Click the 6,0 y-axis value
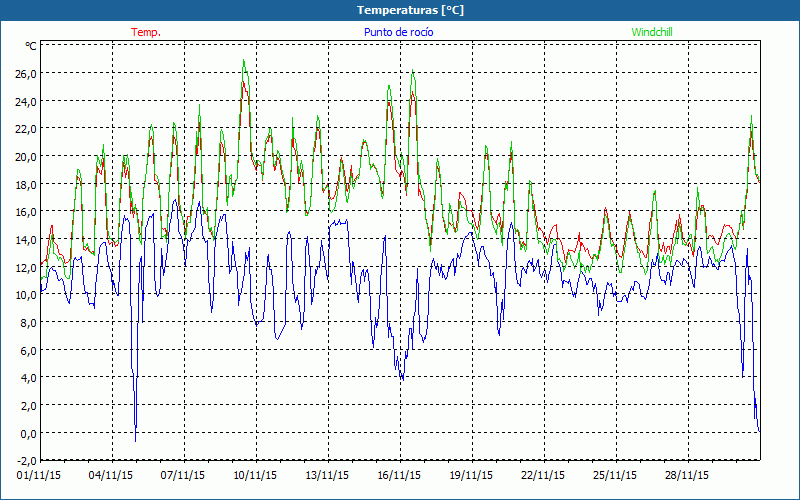800x500 pixels. coord(29,351)
